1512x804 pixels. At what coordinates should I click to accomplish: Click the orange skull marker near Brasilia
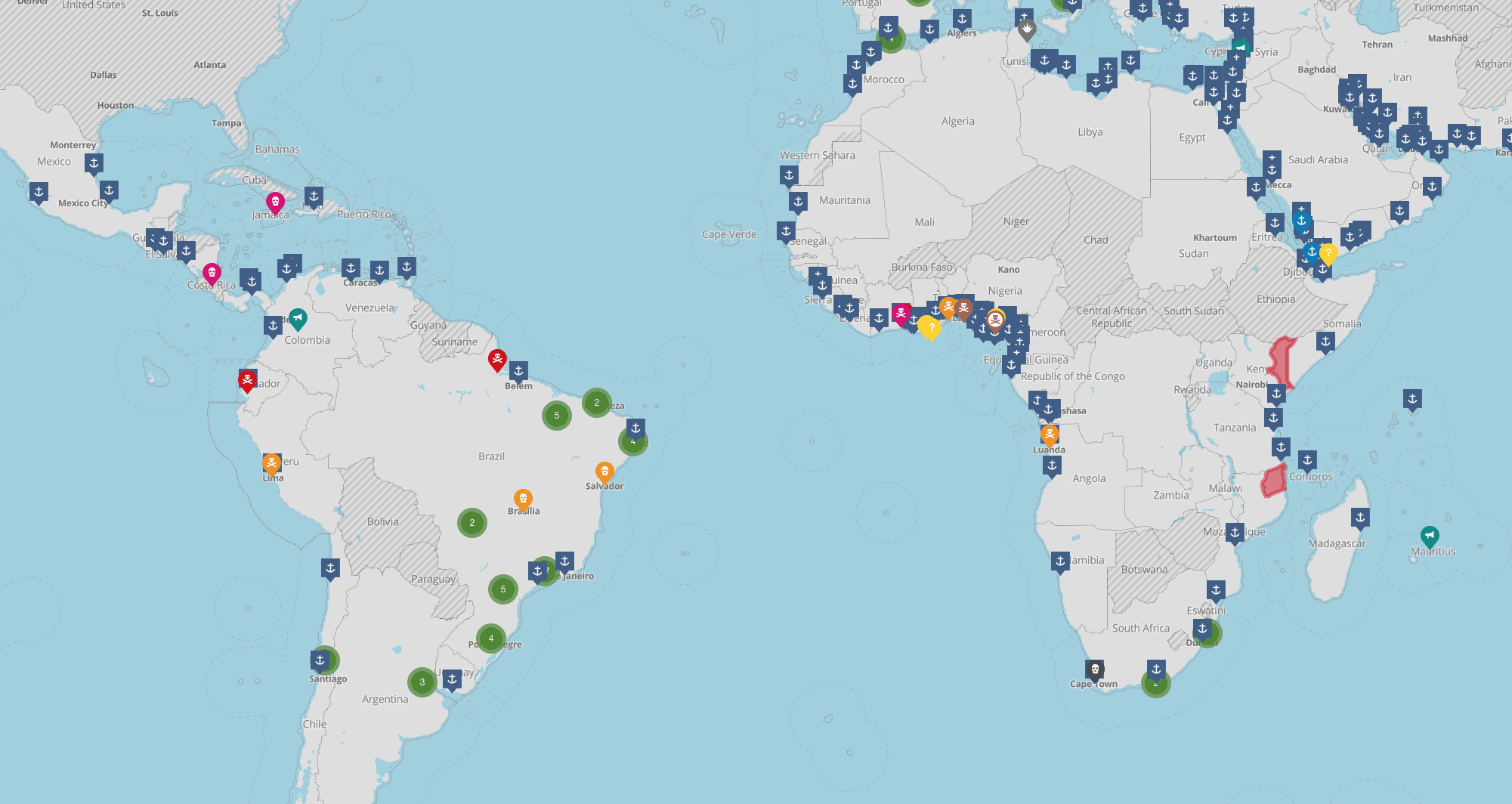(524, 498)
